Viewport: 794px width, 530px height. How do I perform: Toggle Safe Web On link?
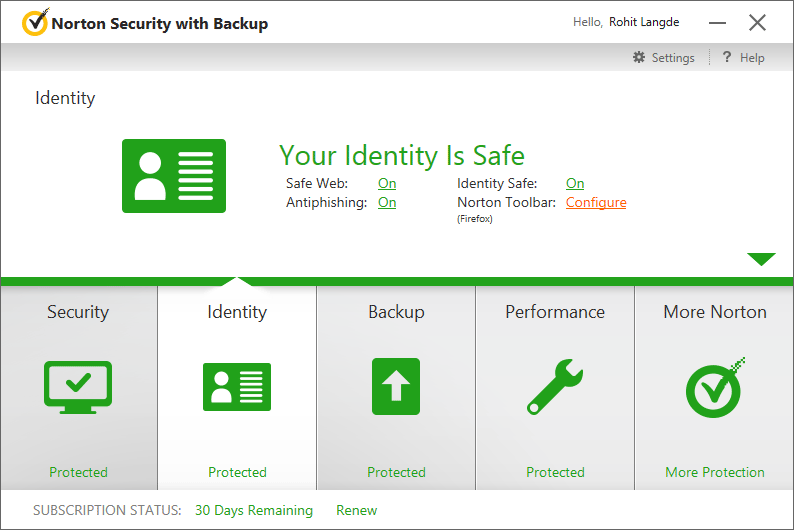[387, 183]
